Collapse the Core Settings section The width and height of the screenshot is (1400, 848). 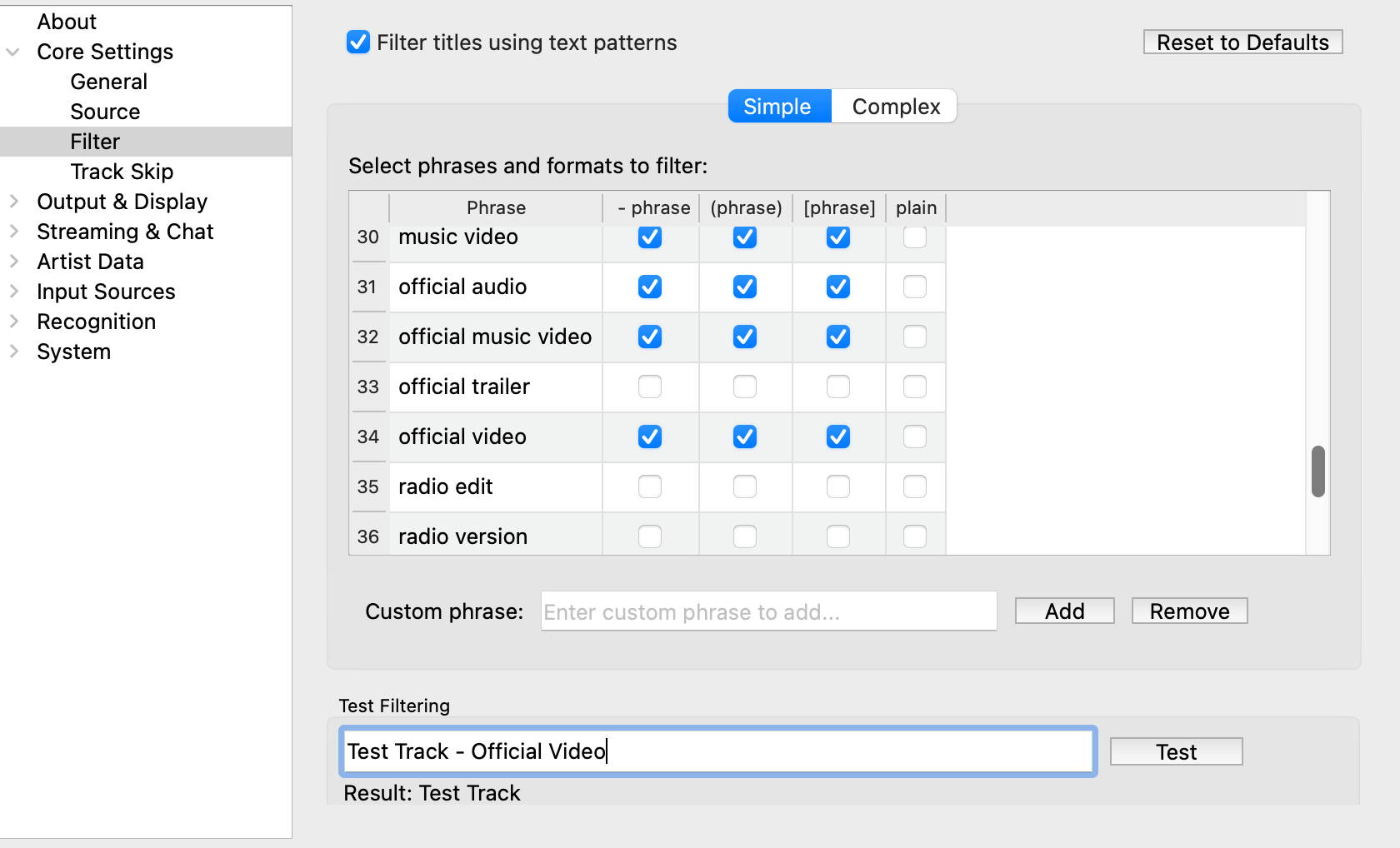click(13, 52)
